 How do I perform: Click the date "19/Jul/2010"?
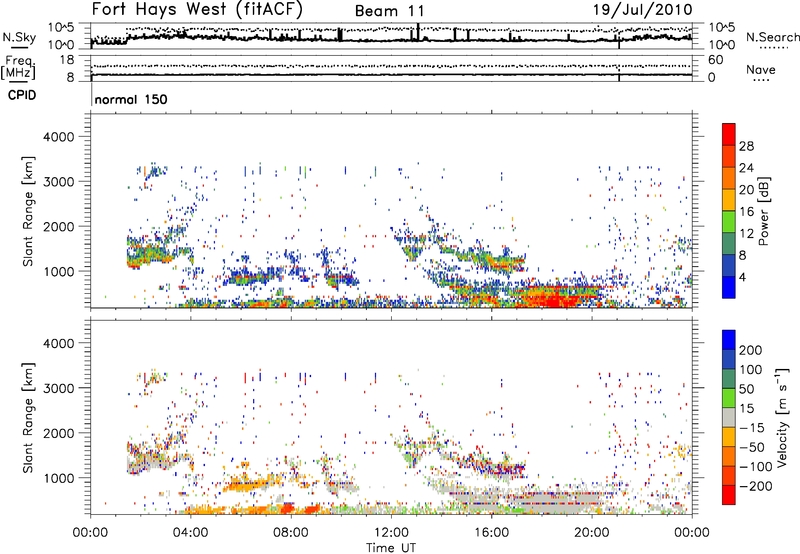click(x=642, y=10)
